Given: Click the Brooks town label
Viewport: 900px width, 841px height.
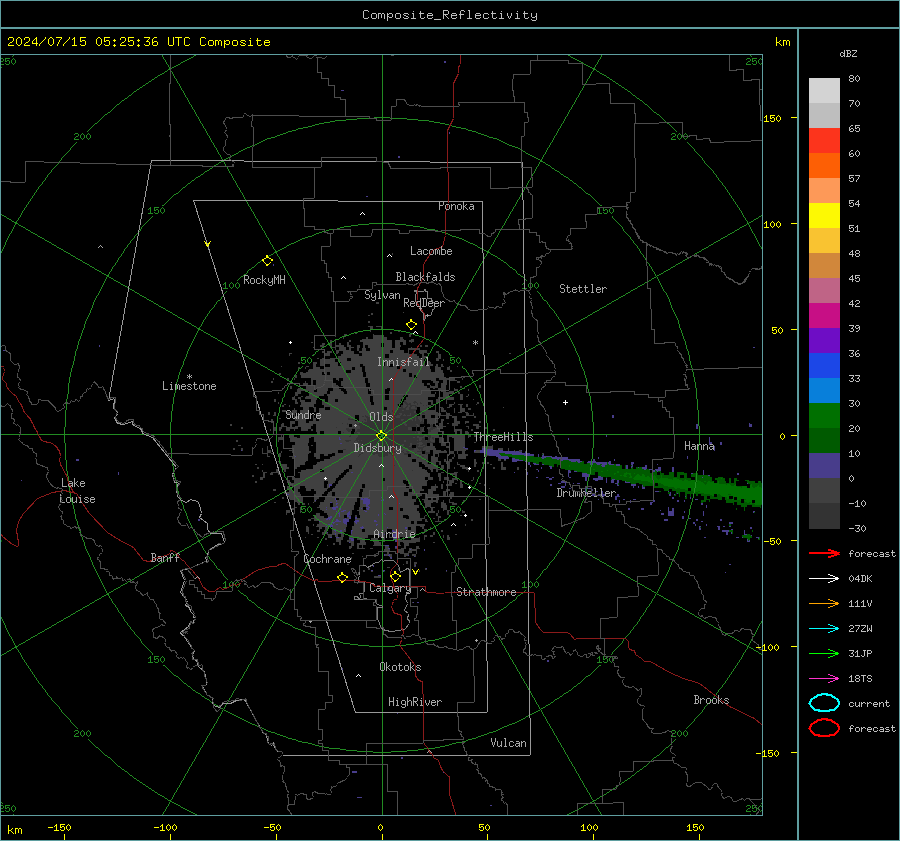Looking at the screenshot, I should point(711,700).
